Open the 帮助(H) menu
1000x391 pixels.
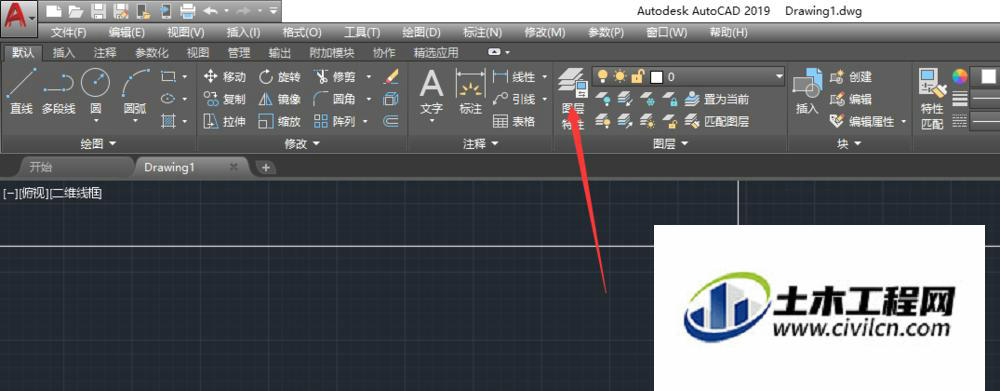[728, 32]
